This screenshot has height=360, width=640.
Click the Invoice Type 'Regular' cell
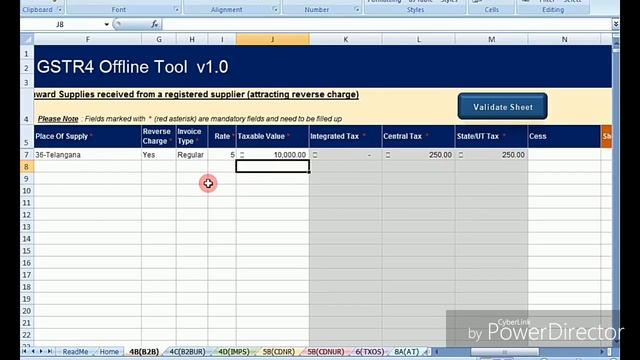[192, 155]
